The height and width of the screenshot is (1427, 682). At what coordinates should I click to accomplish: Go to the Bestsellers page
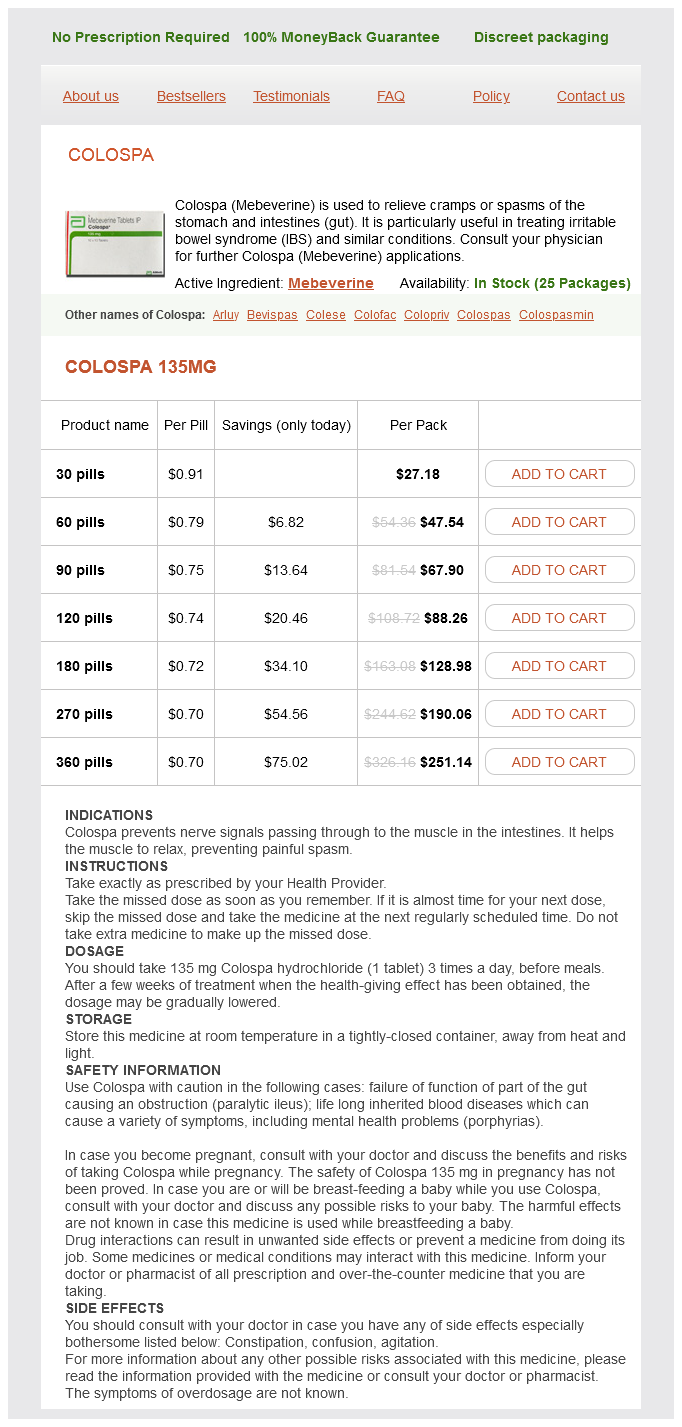click(x=191, y=96)
